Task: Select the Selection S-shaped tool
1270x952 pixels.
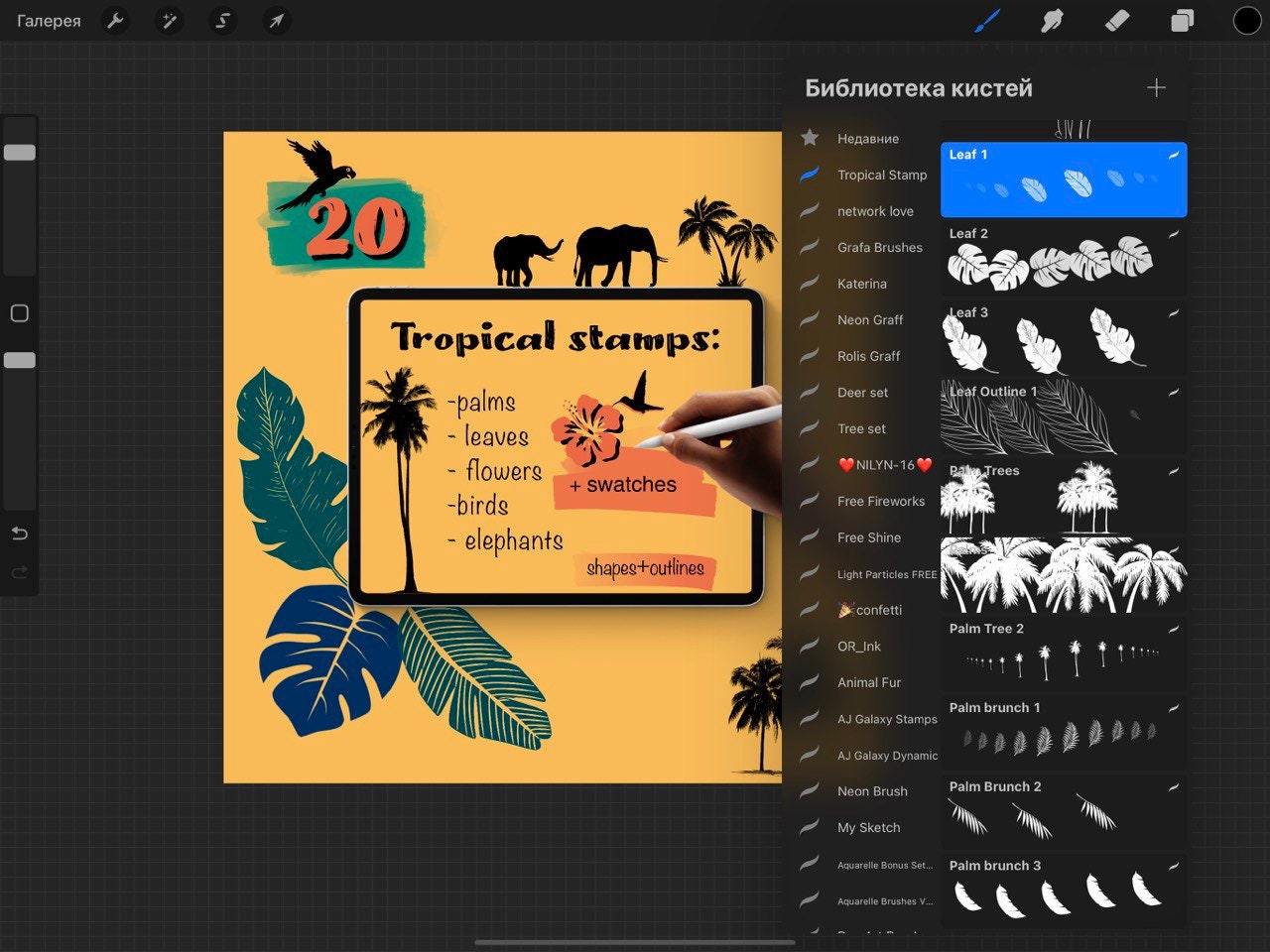Action: [x=223, y=21]
